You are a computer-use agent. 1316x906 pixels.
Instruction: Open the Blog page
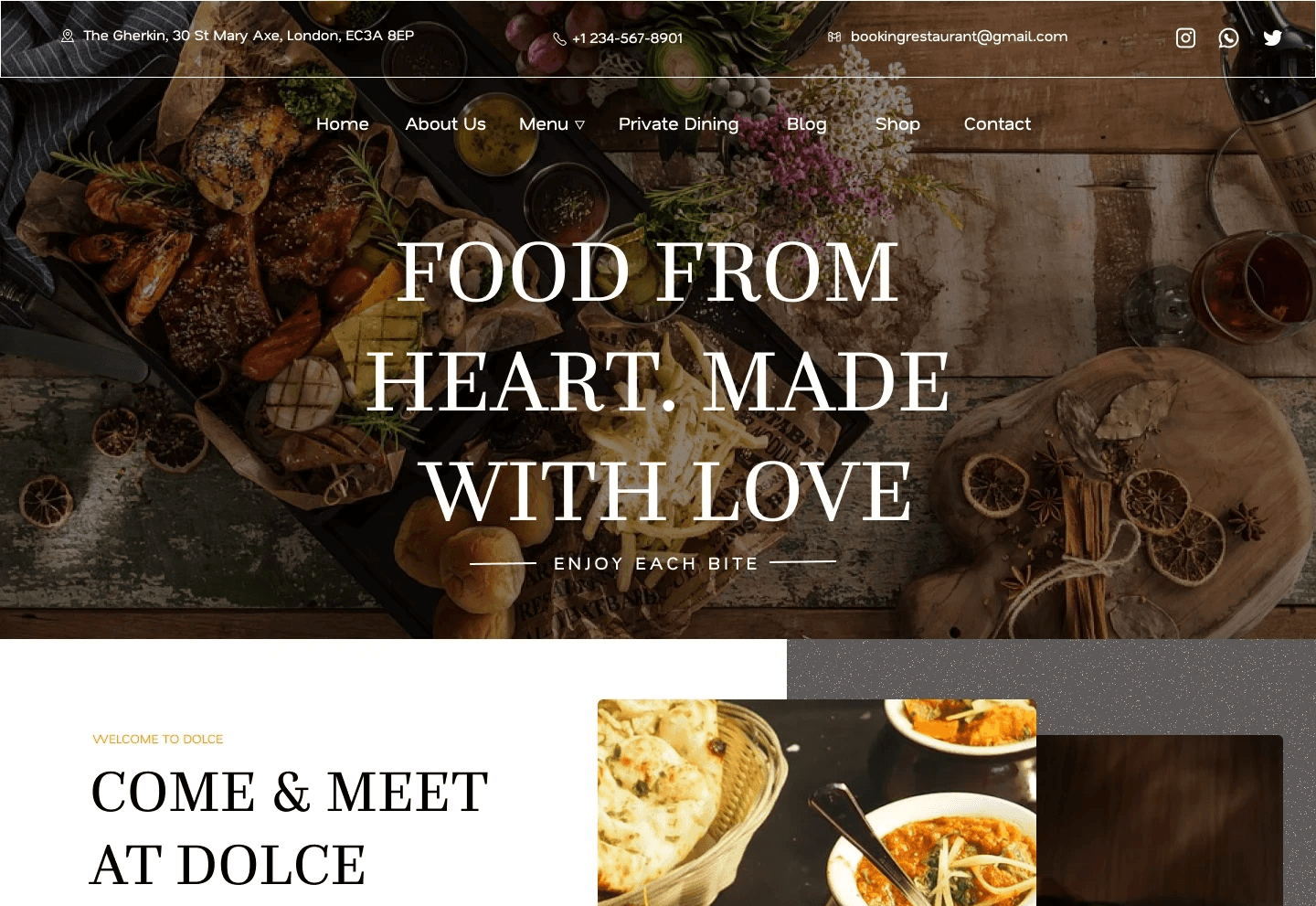coord(806,124)
